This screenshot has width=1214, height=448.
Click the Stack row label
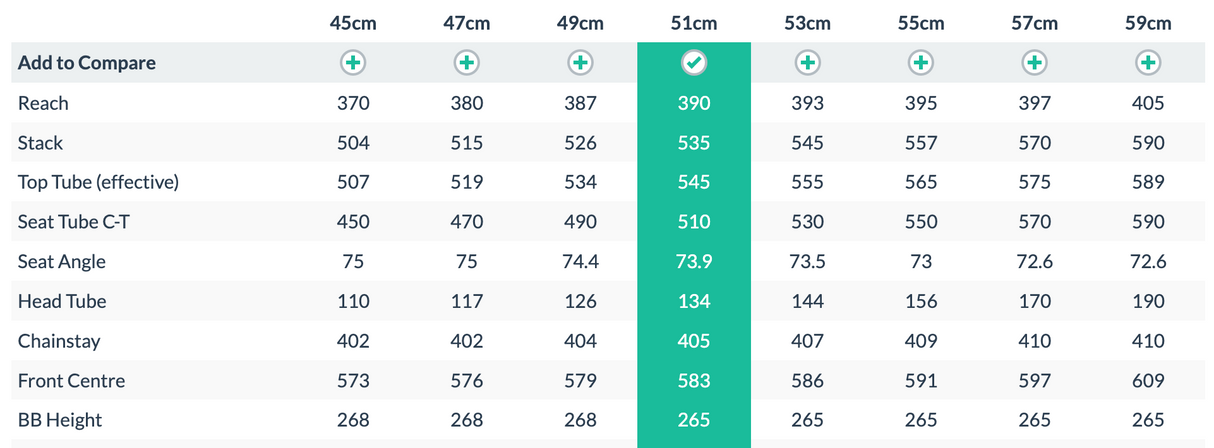click(x=40, y=143)
